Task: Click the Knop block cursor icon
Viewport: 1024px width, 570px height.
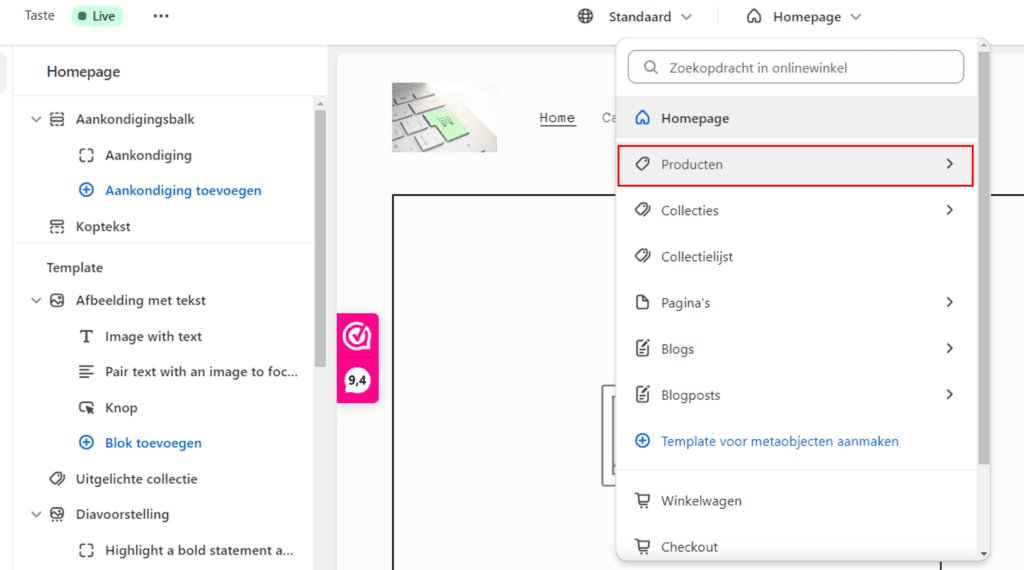Action: (86, 408)
